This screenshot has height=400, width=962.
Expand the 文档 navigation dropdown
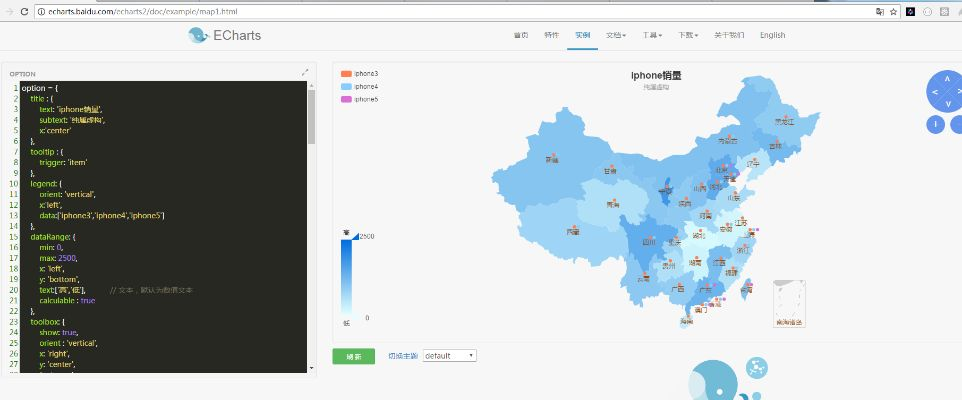tap(616, 35)
